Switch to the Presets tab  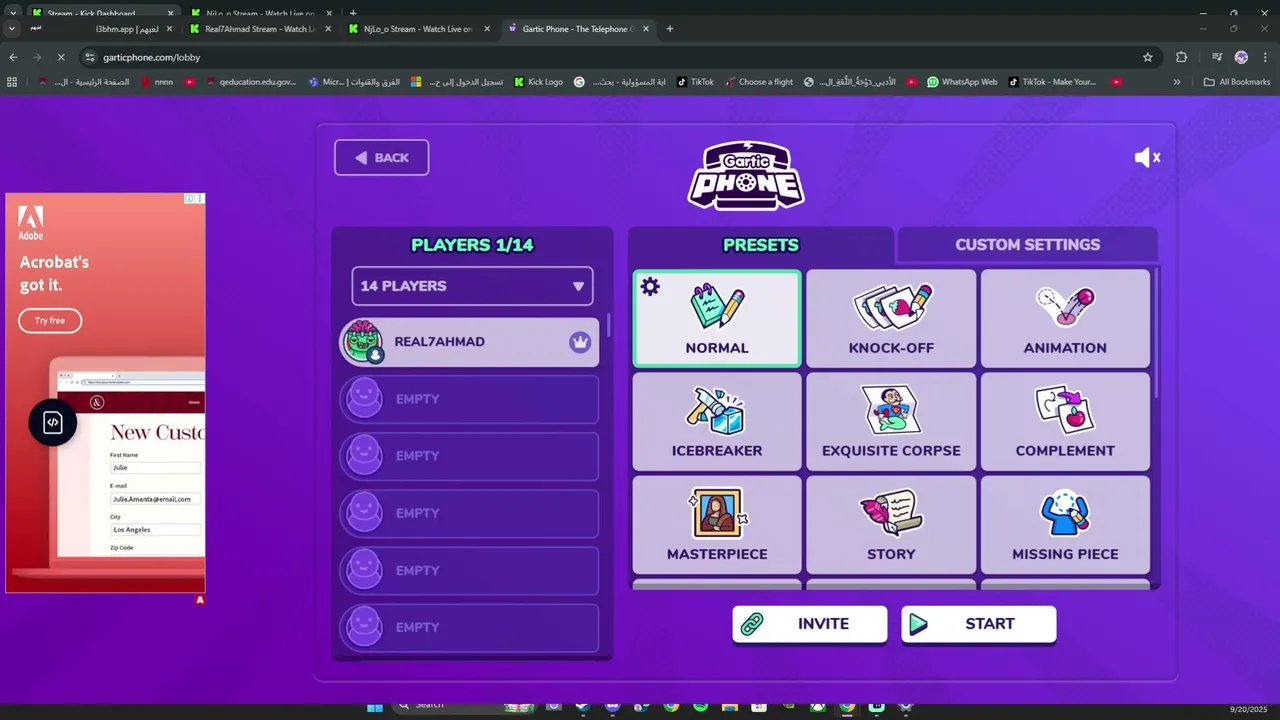coord(761,245)
